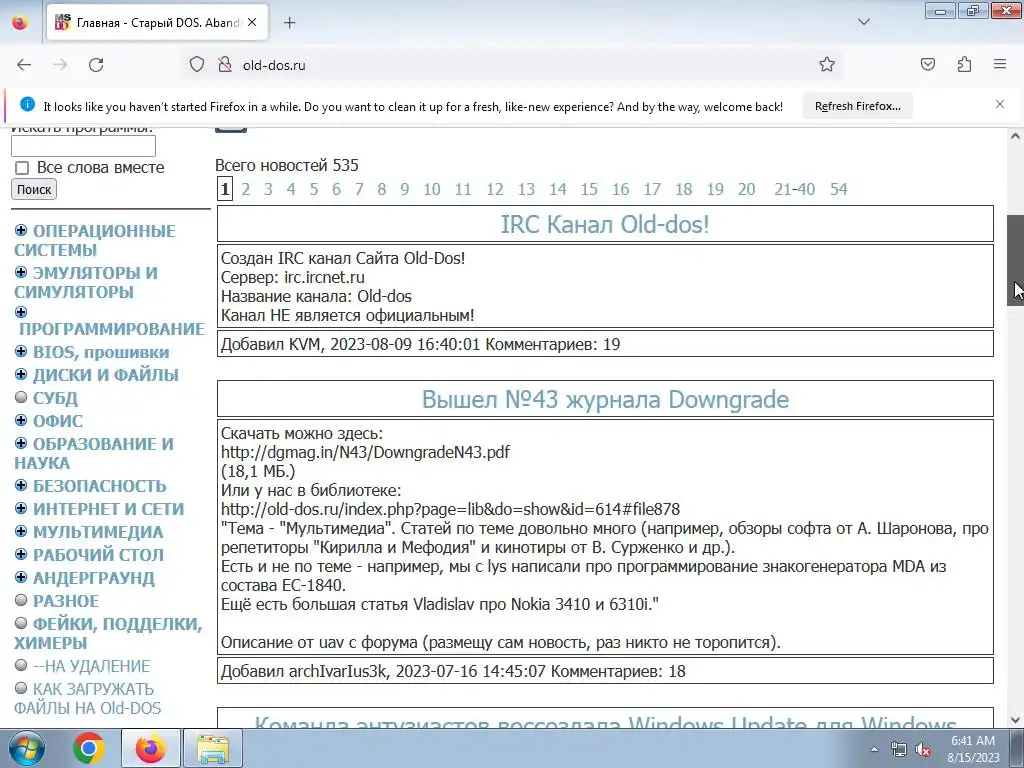
Task: Expand ОПЕРАЦИОННЫЕ СИСТЕМЫ plus icon
Action: click(x=21, y=230)
